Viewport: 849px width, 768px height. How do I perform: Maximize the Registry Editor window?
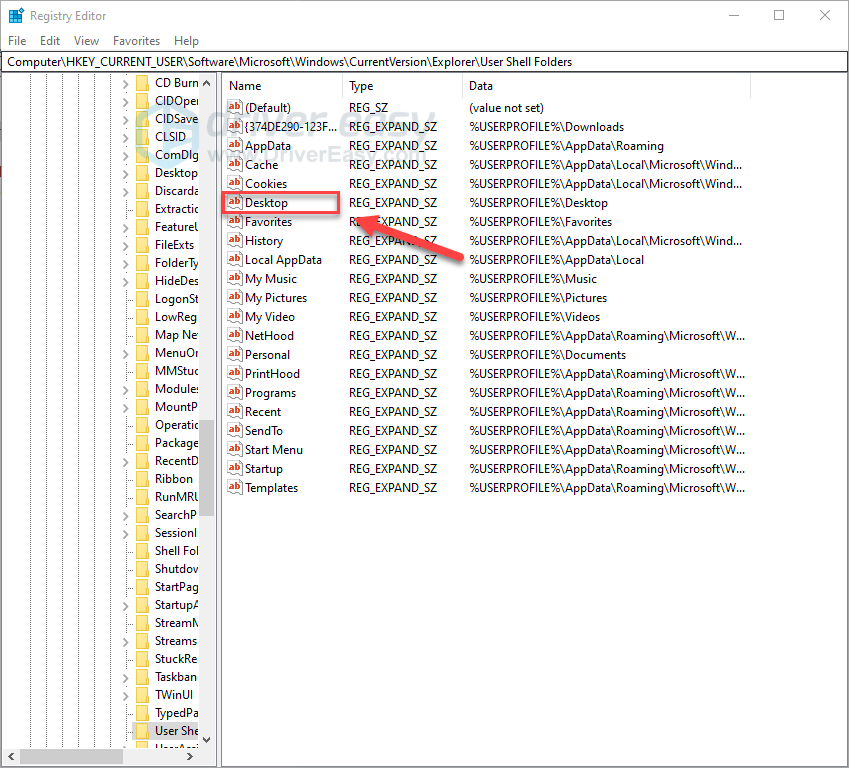pyautogui.click(x=779, y=15)
